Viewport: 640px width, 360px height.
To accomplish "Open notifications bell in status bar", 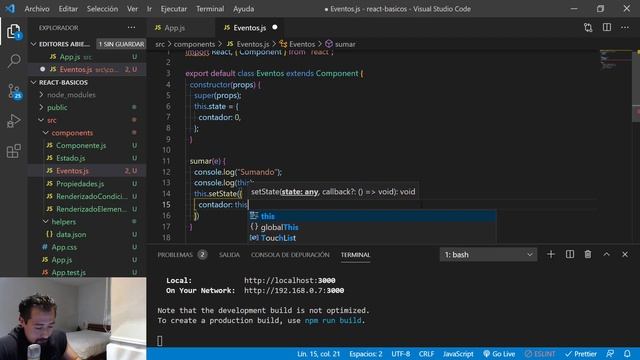I will click(627, 353).
